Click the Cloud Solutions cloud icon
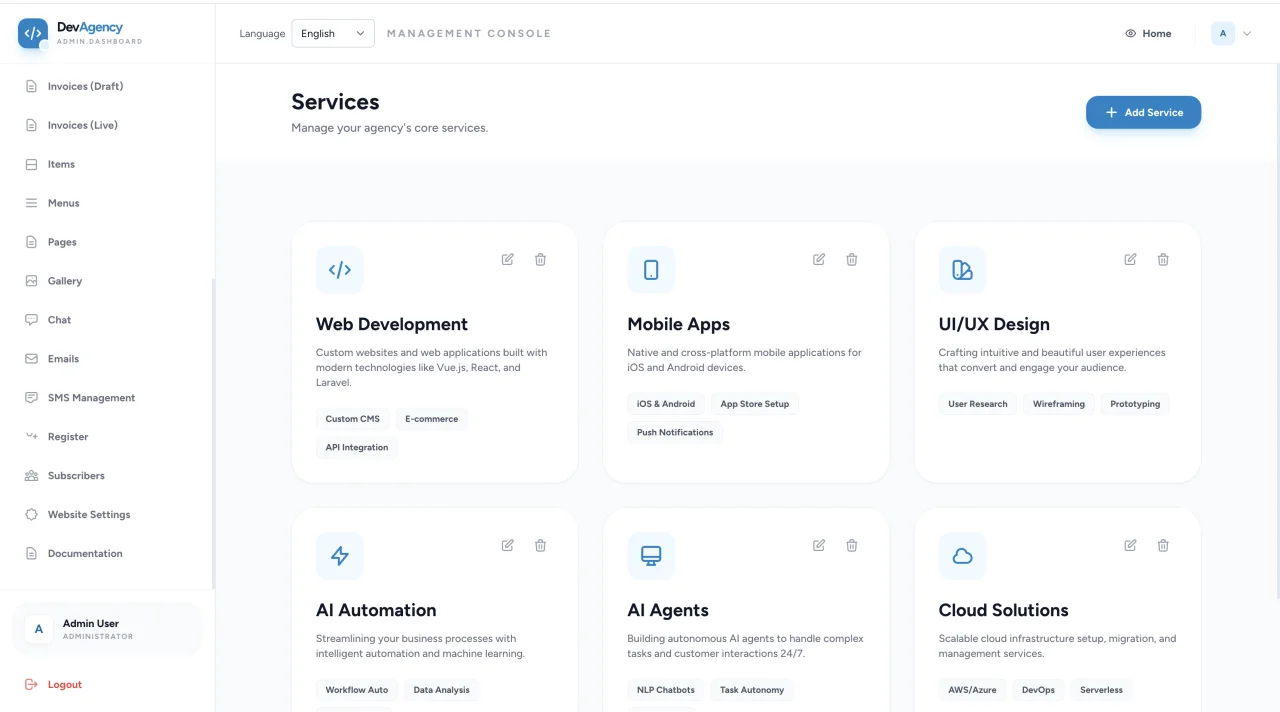This screenshot has height=712, width=1280. (x=962, y=556)
